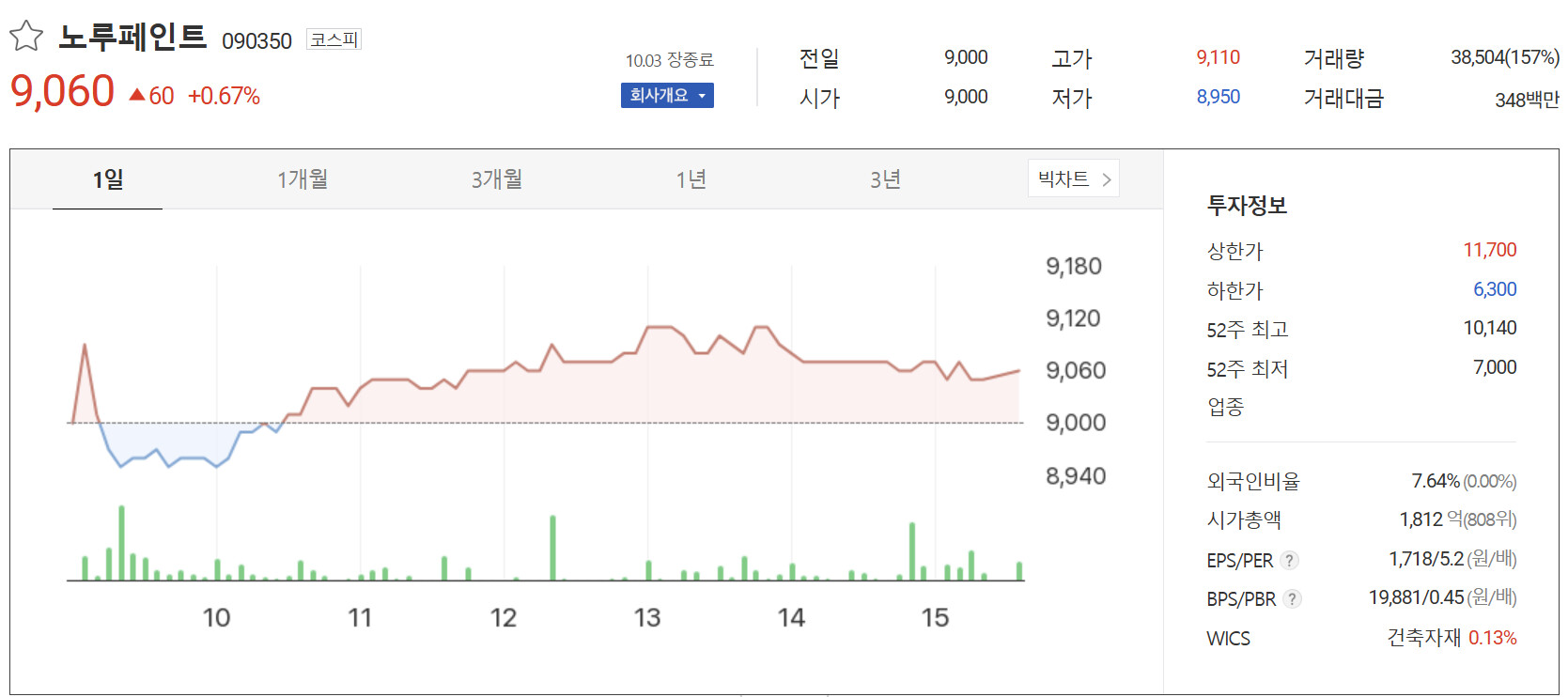Select the 저가 value 8,950
Screen dimensions: 1568x697
[x=1219, y=97]
